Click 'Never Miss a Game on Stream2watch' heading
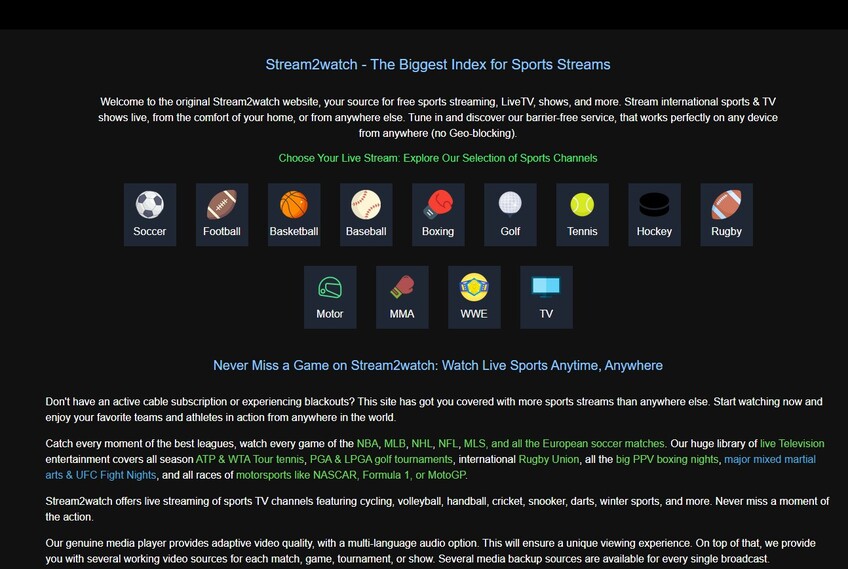Viewport: 848px width, 569px height. (x=438, y=366)
